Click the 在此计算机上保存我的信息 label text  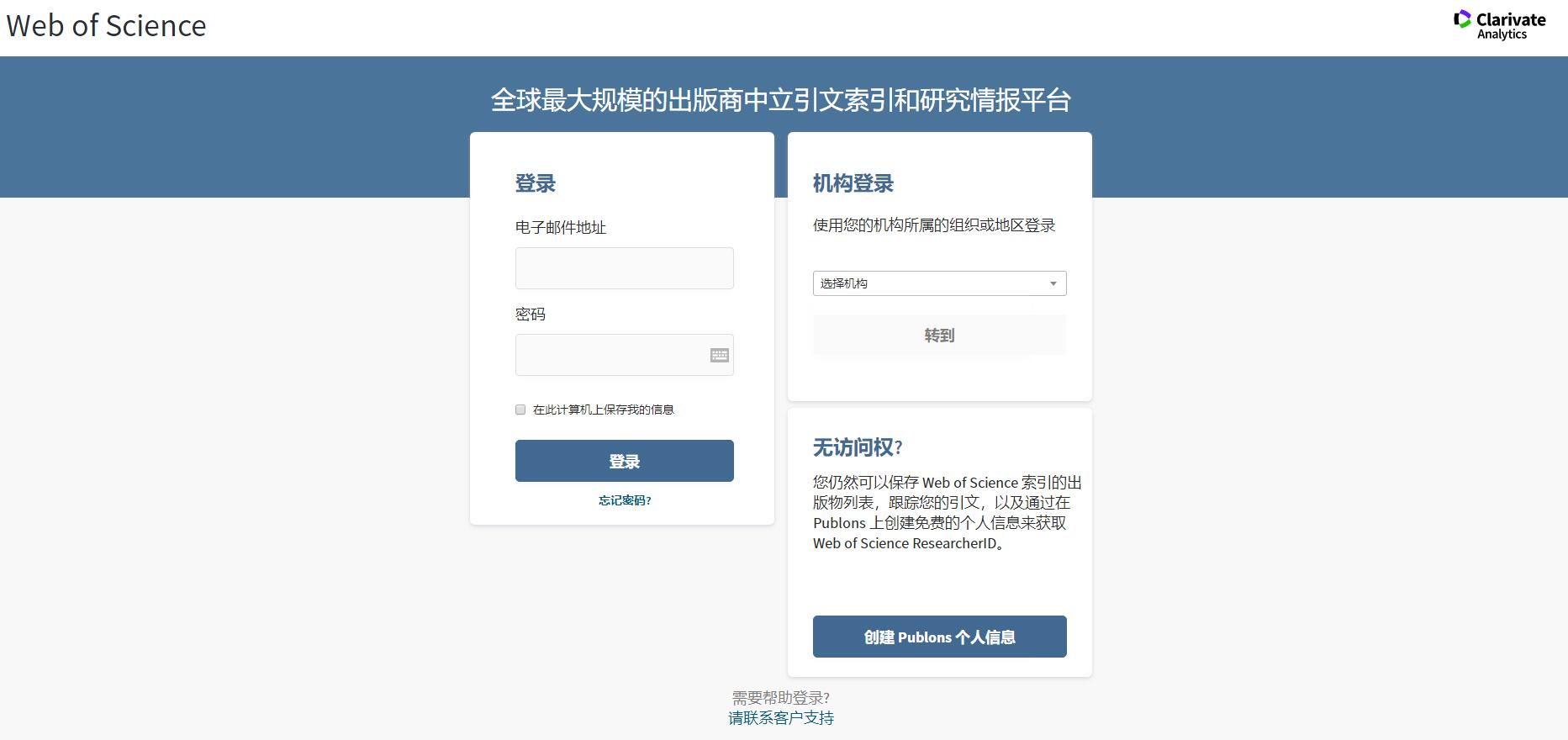(604, 410)
